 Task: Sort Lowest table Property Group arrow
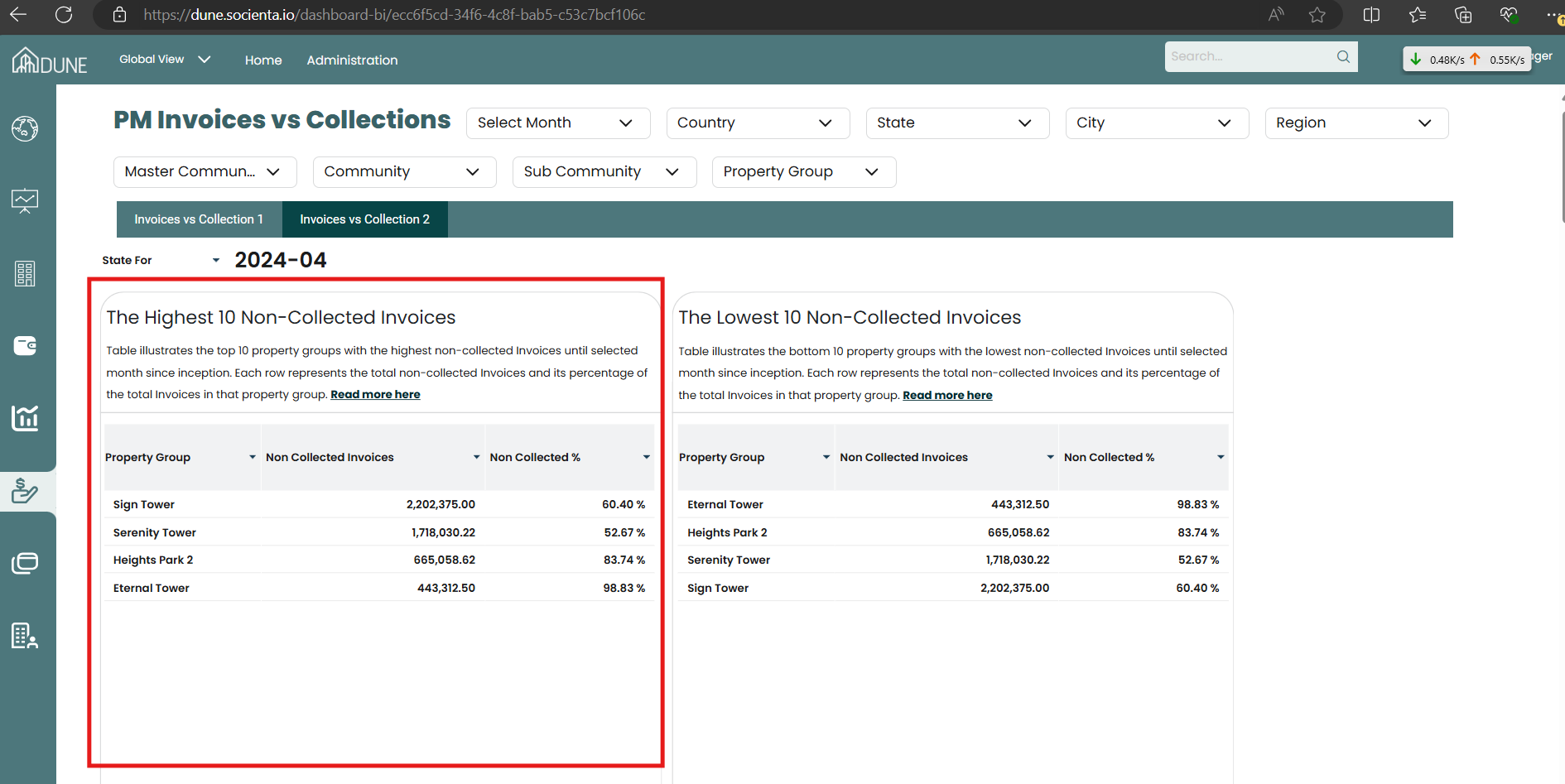click(x=826, y=457)
